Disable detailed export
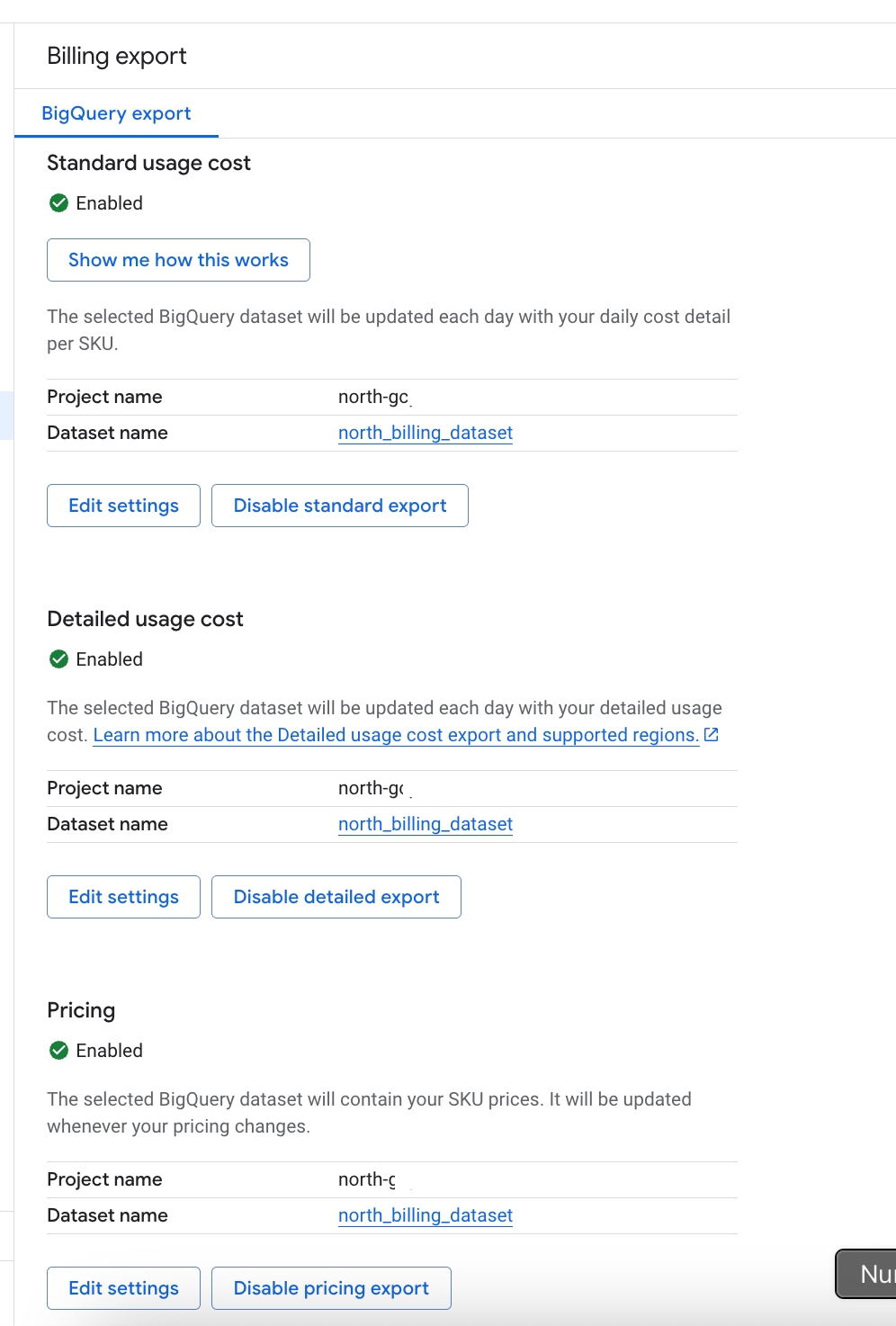 pos(336,897)
